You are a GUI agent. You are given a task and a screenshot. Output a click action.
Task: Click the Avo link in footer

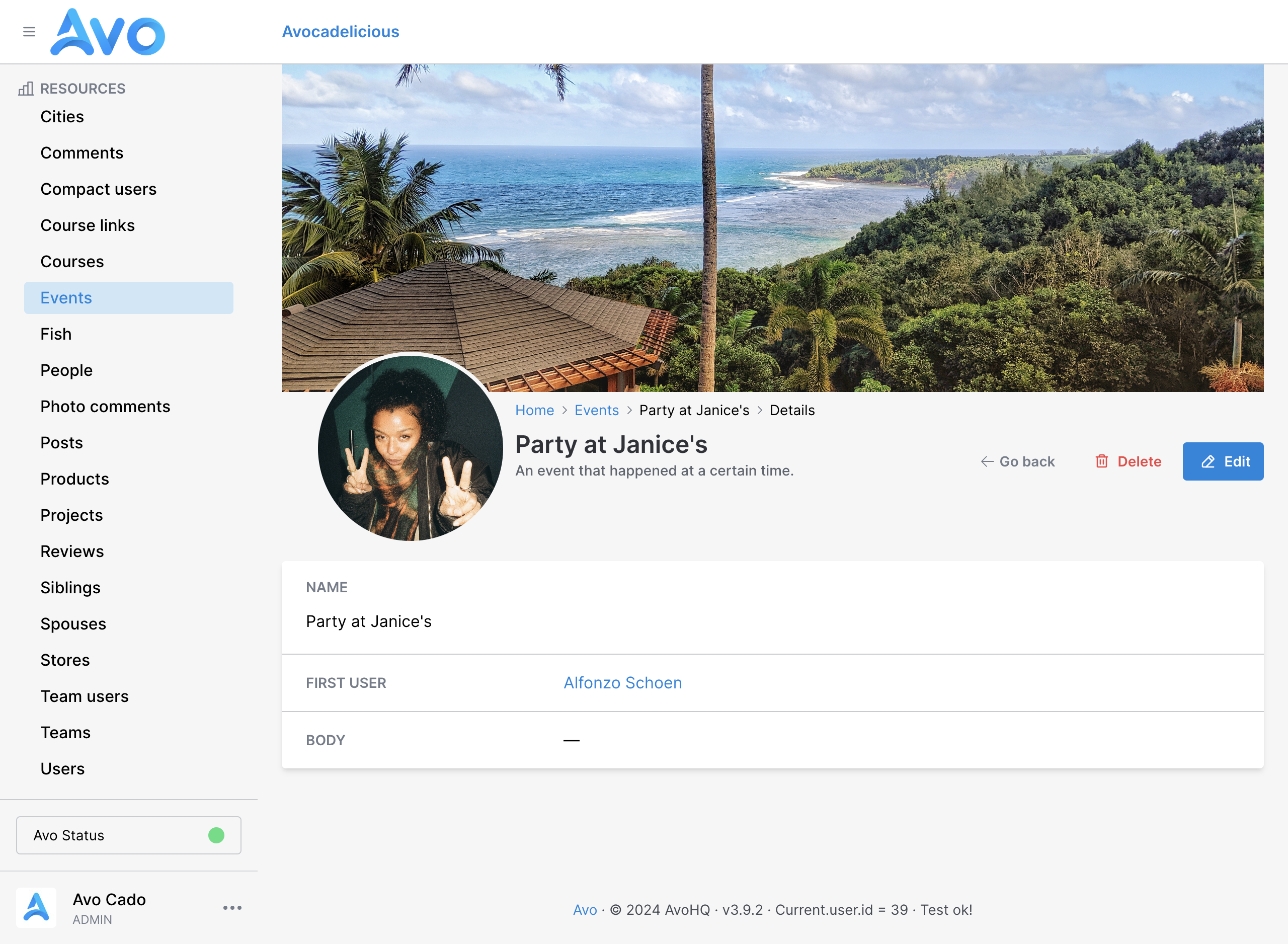[x=585, y=910]
